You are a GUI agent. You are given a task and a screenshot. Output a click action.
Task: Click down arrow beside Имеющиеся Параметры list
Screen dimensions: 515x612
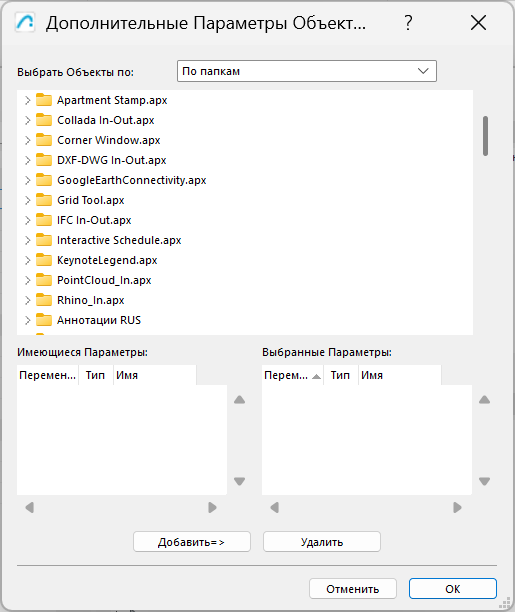[239, 481]
